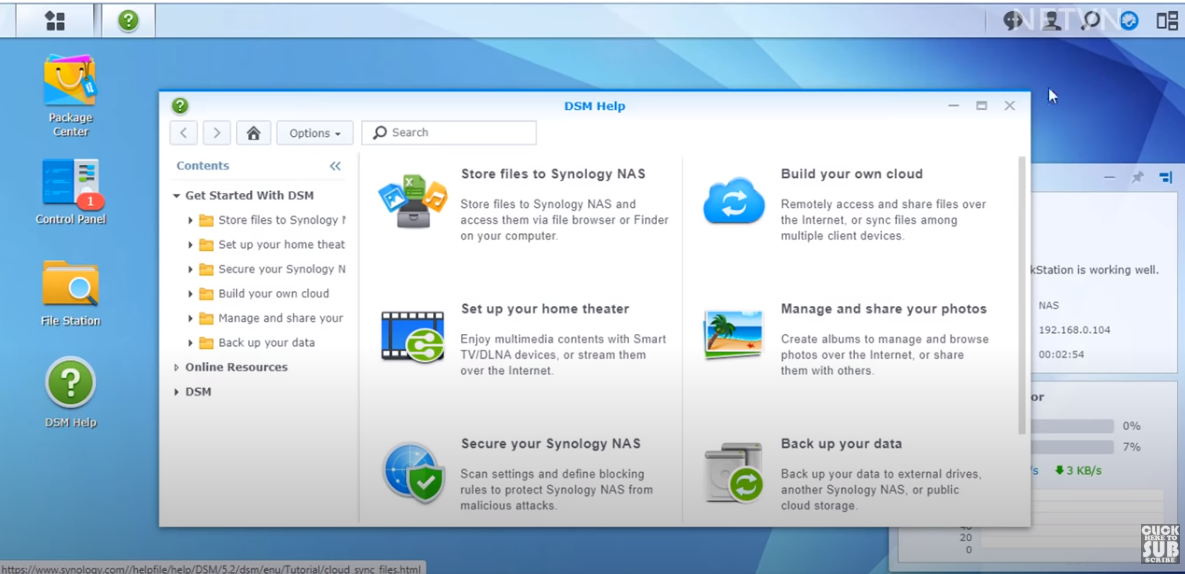This screenshot has width=1185, height=574.
Task: Go back in DSM Help
Action: coord(184,133)
